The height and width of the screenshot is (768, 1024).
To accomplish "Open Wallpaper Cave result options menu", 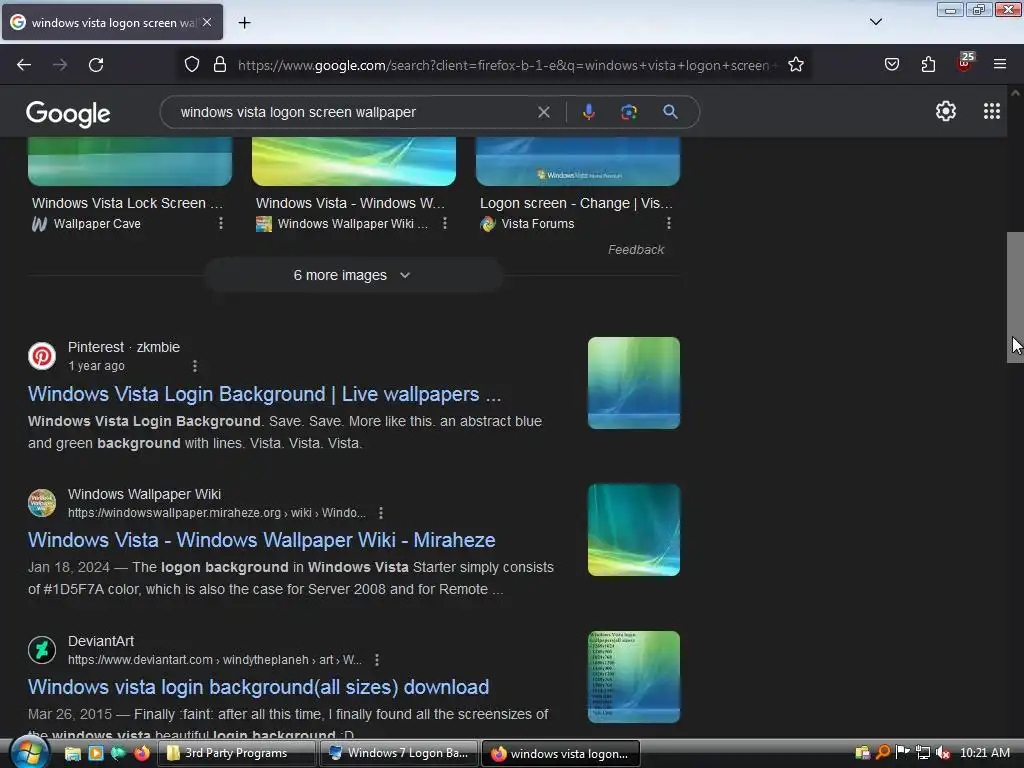I will point(221,223).
